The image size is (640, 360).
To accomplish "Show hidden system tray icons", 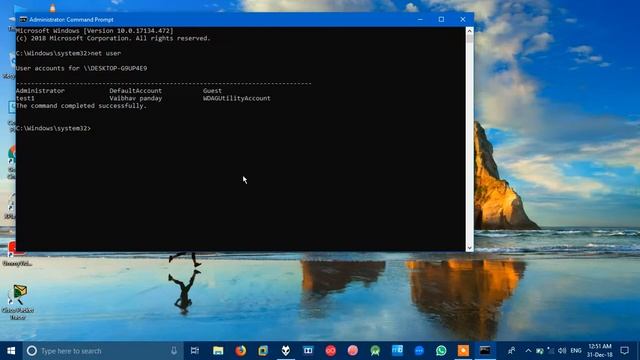I will coord(528,351).
